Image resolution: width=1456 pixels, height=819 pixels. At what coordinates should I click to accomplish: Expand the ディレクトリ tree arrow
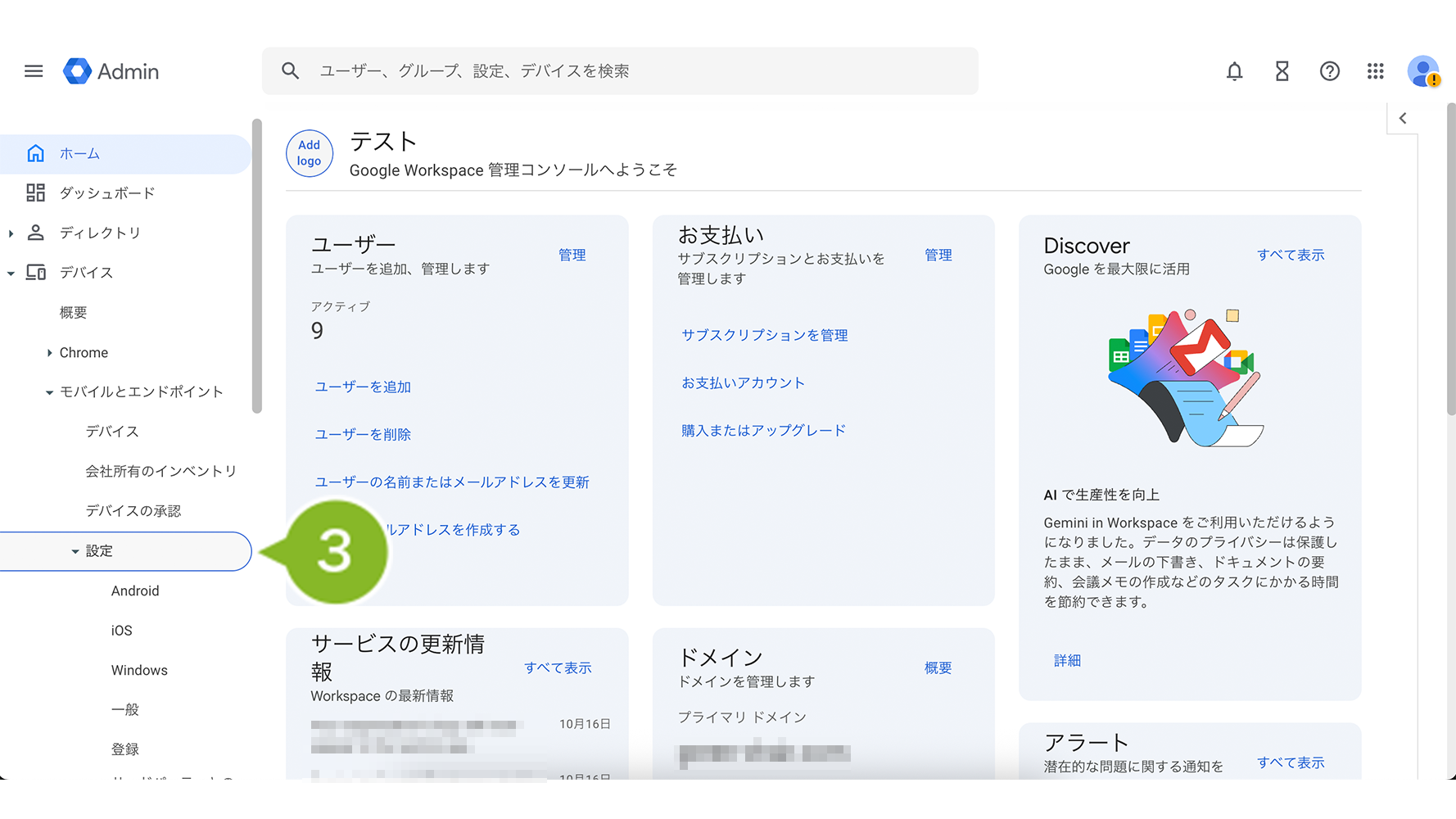[11, 233]
